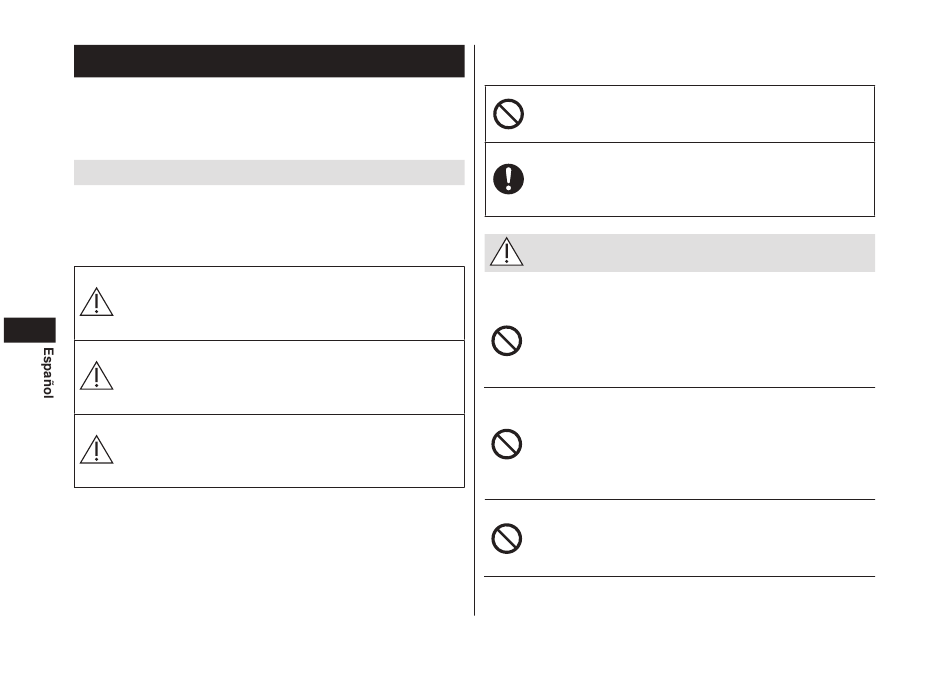This screenshot has height=680, width=950.
Task: Click the first warning triangle in left table
Action: [x=96, y=302]
